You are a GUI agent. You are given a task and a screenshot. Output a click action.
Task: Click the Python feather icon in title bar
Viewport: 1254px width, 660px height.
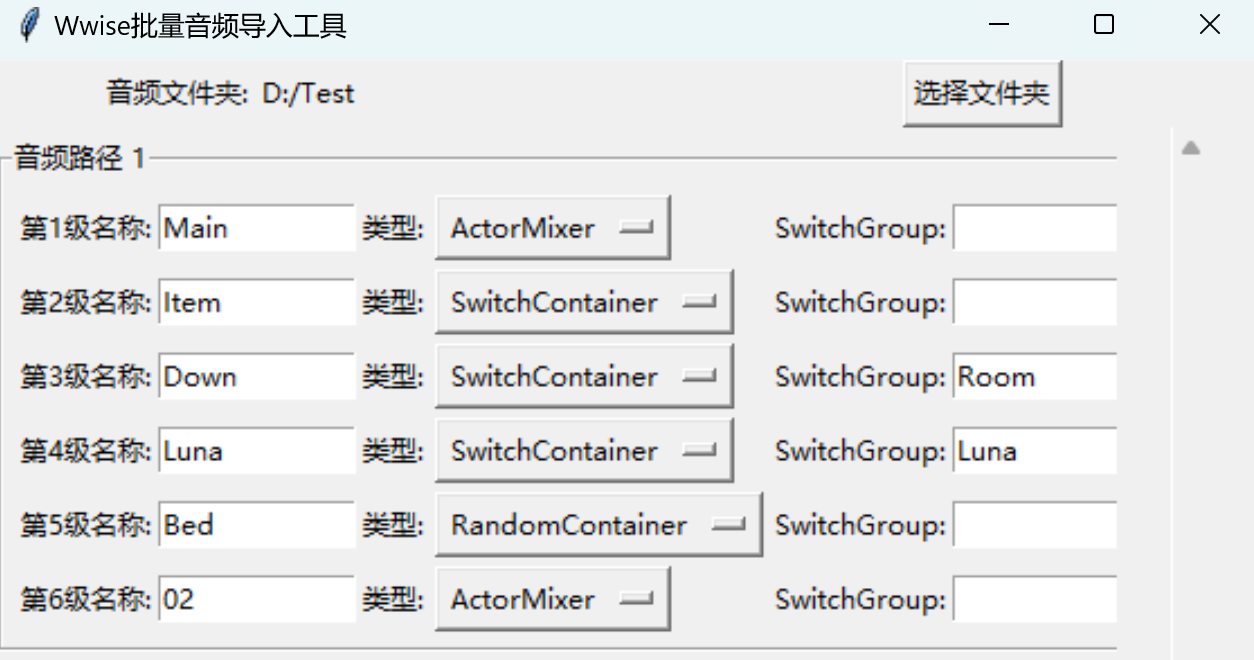[30, 24]
